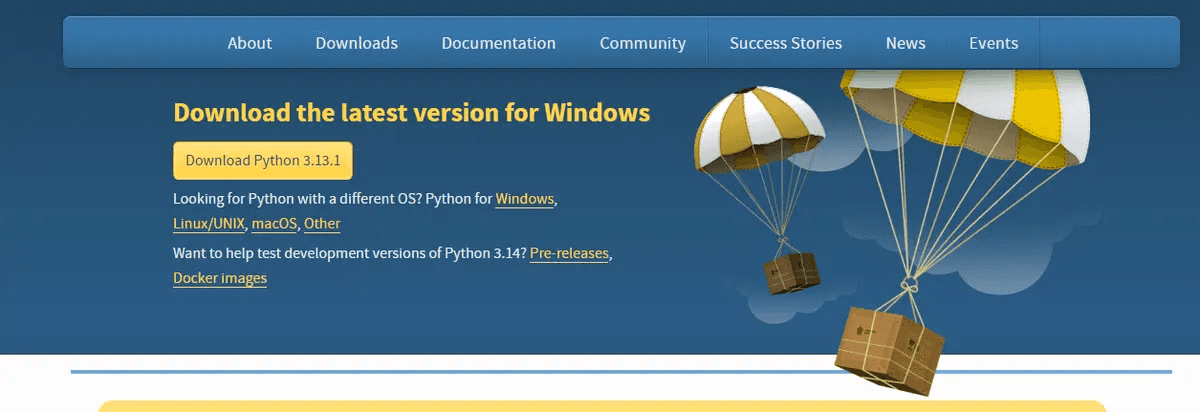The width and height of the screenshot is (1200, 412).
Task: Select the News menu item
Action: 905,43
